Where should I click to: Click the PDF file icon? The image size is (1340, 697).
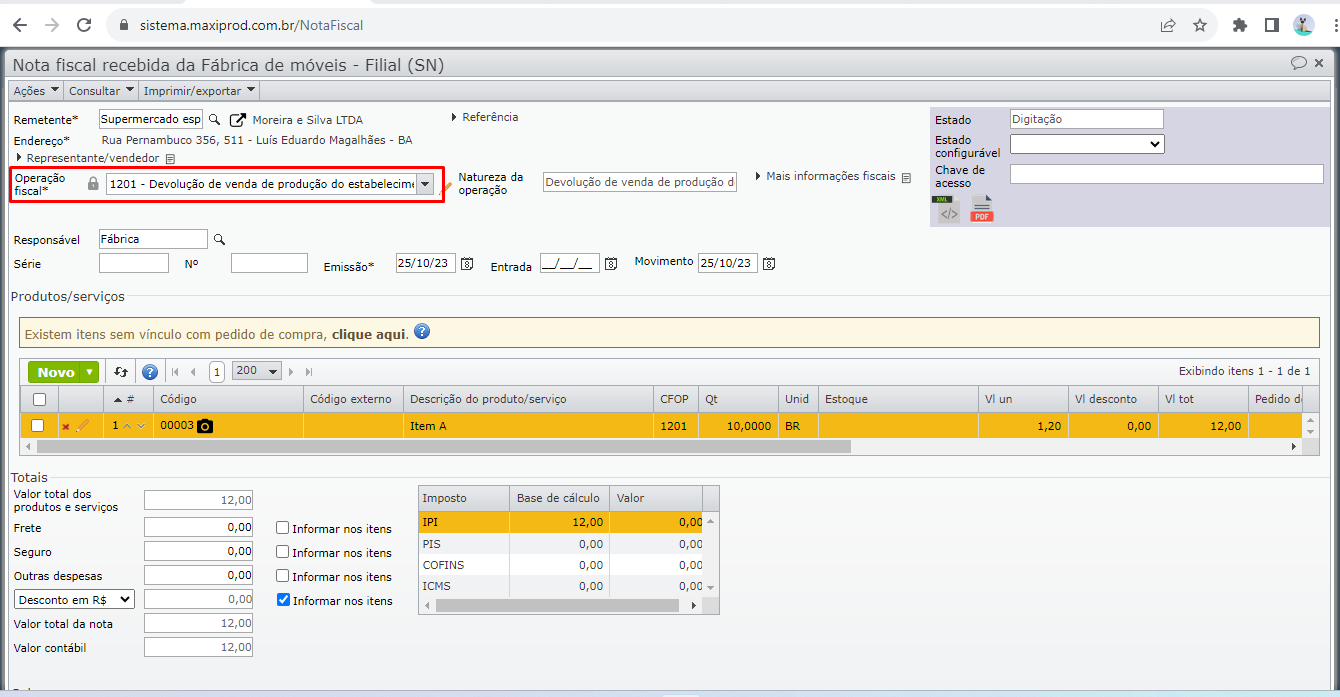click(982, 209)
